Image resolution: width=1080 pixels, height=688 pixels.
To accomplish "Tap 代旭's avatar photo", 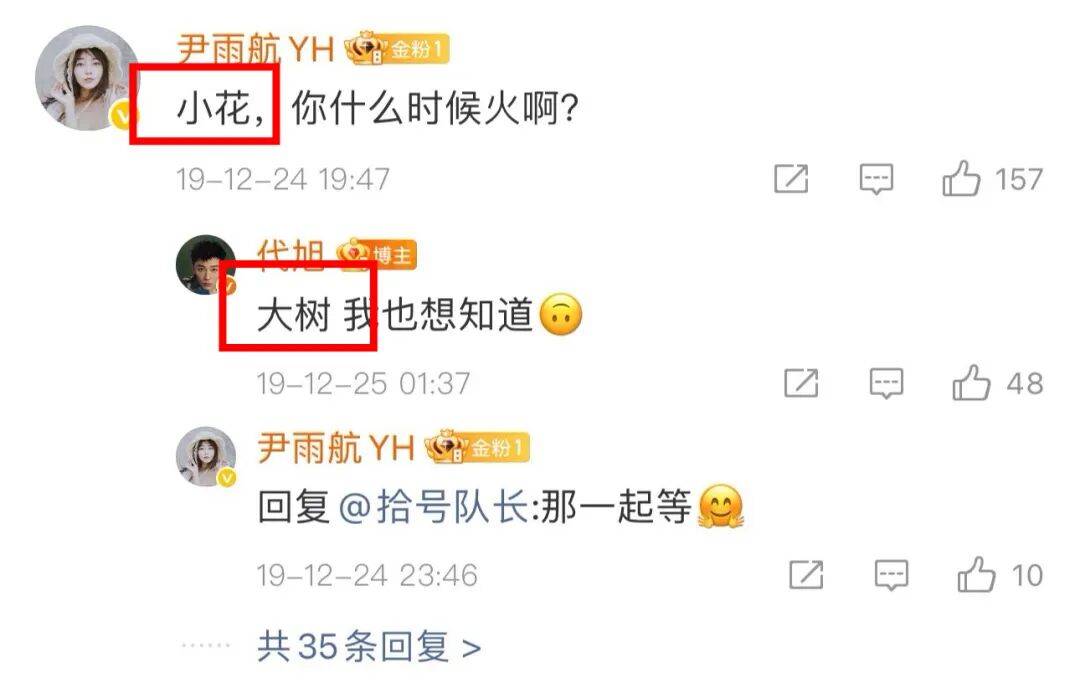I will click(206, 264).
